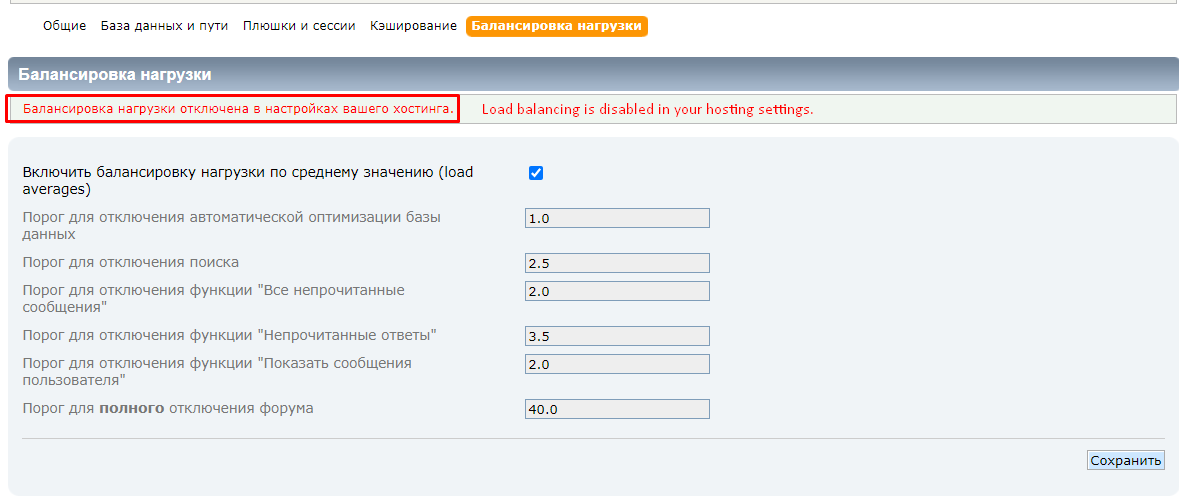Click the Балансировка нагрузки section header
The width and height of the screenshot is (1193, 502).
tap(115, 75)
